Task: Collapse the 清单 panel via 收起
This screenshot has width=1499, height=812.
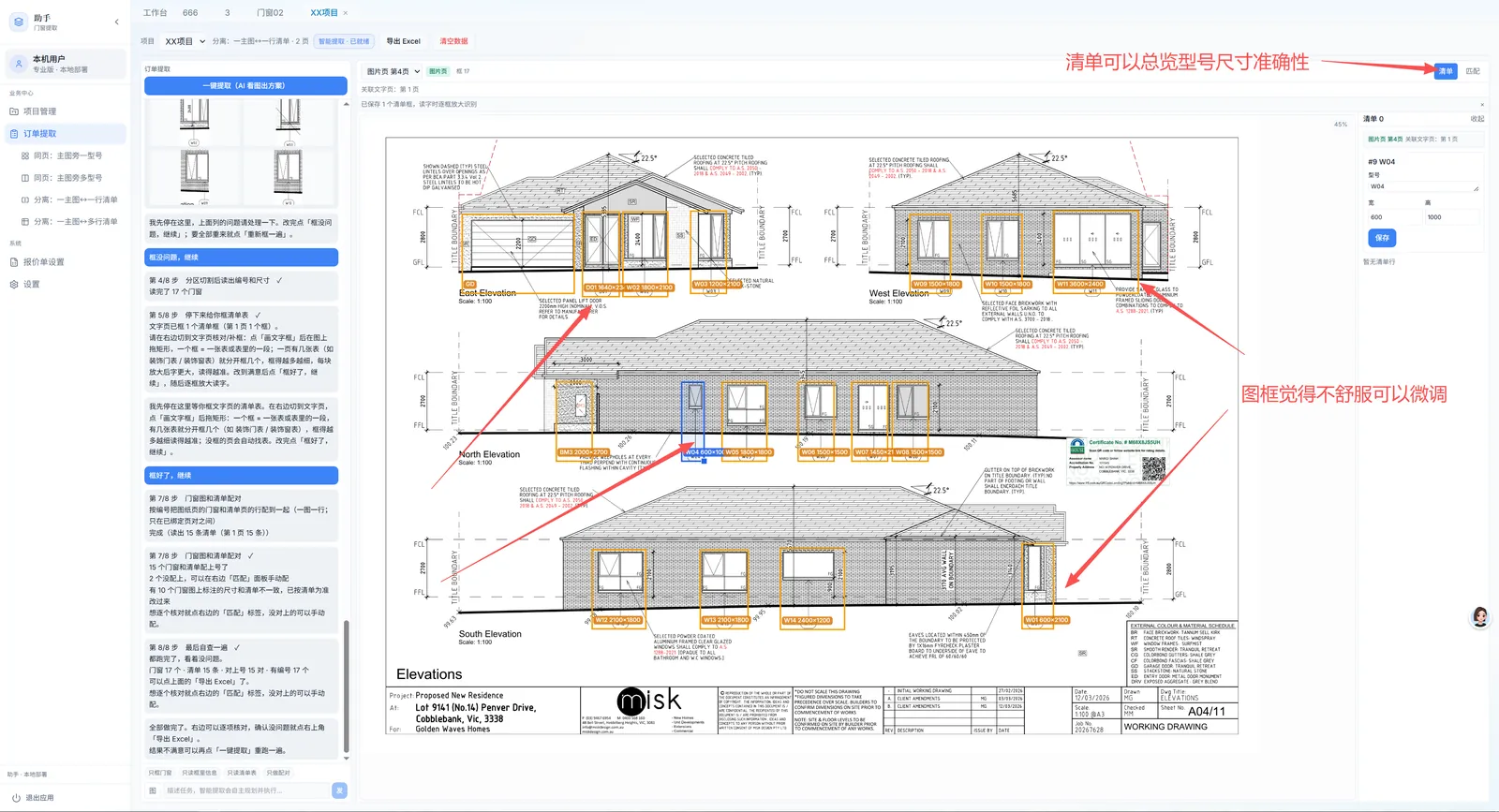Action: pos(1477,119)
